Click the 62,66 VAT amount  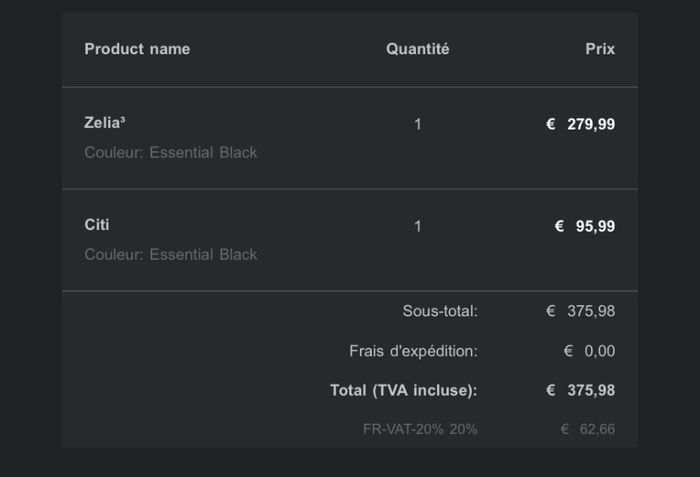597,429
